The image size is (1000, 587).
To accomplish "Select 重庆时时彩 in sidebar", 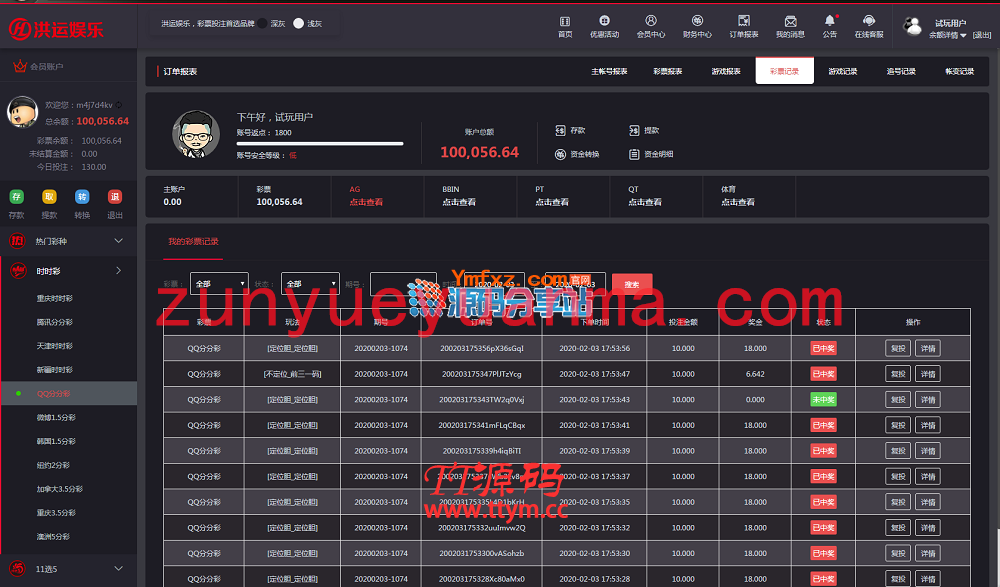I will (55, 299).
